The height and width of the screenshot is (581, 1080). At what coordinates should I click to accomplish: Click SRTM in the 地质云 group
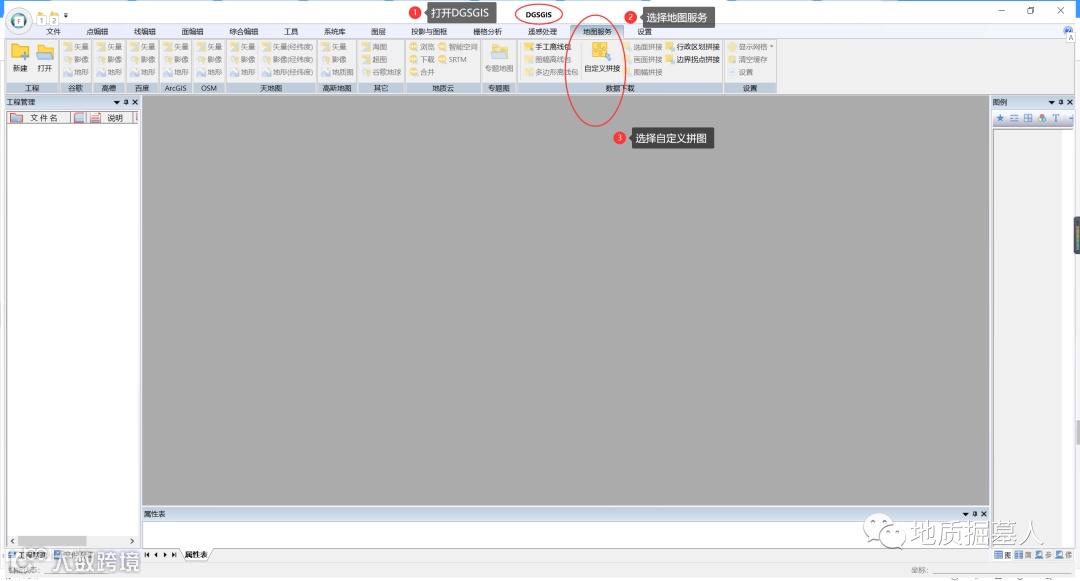tap(453, 59)
